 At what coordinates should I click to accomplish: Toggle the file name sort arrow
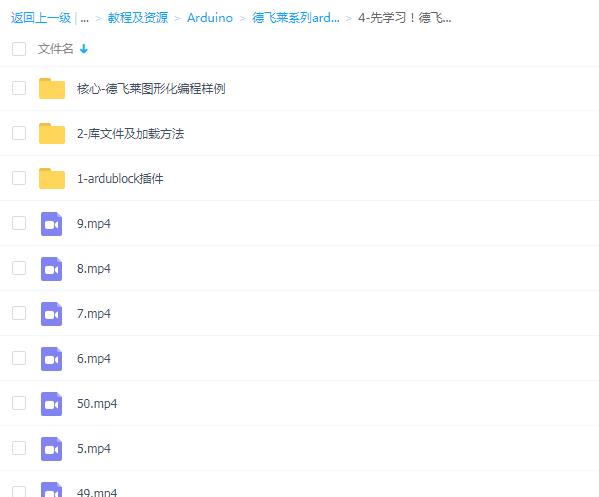[84, 49]
